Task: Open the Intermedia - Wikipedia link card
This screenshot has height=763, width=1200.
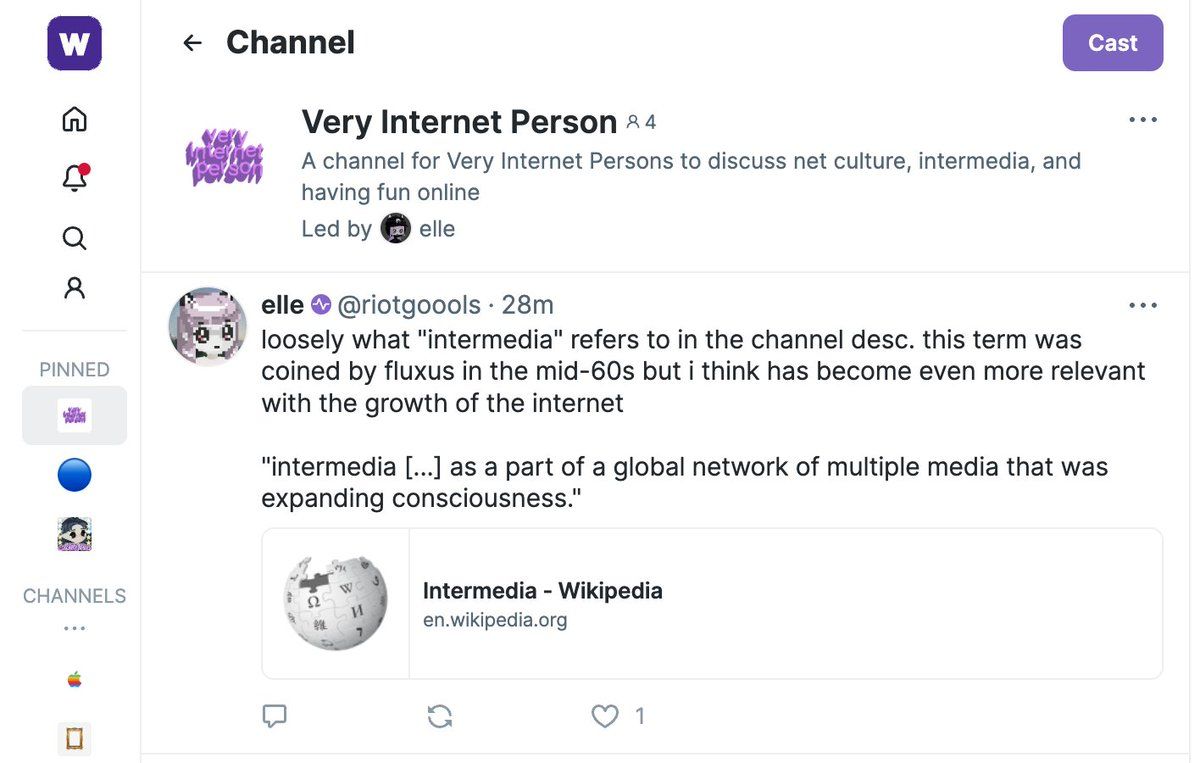Action: (x=711, y=604)
